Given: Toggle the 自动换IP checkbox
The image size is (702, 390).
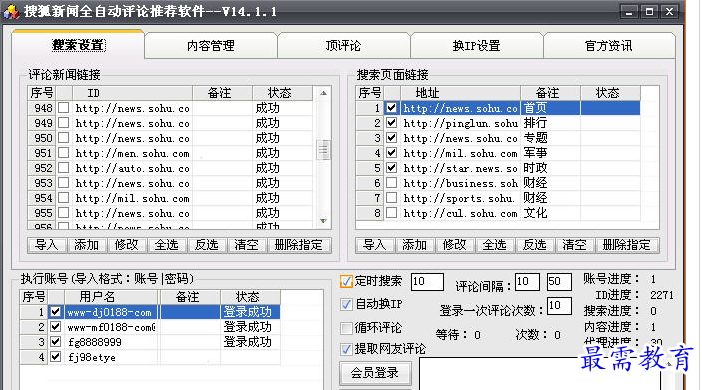Looking at the screenshot, I should pos(346,304).
